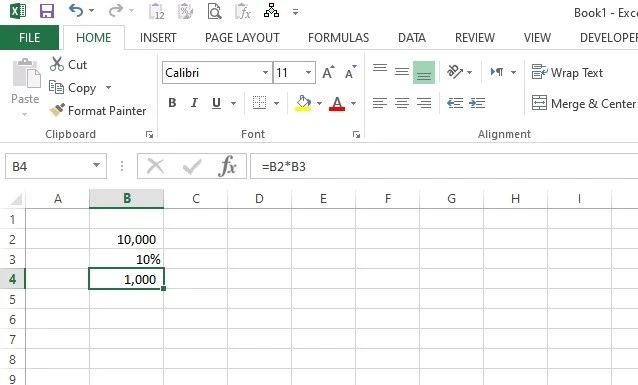The width and height of the screenshot is (638, 385).
Task: Click the Save icon in Quick Access Toolbar
Action: [47, 11]
